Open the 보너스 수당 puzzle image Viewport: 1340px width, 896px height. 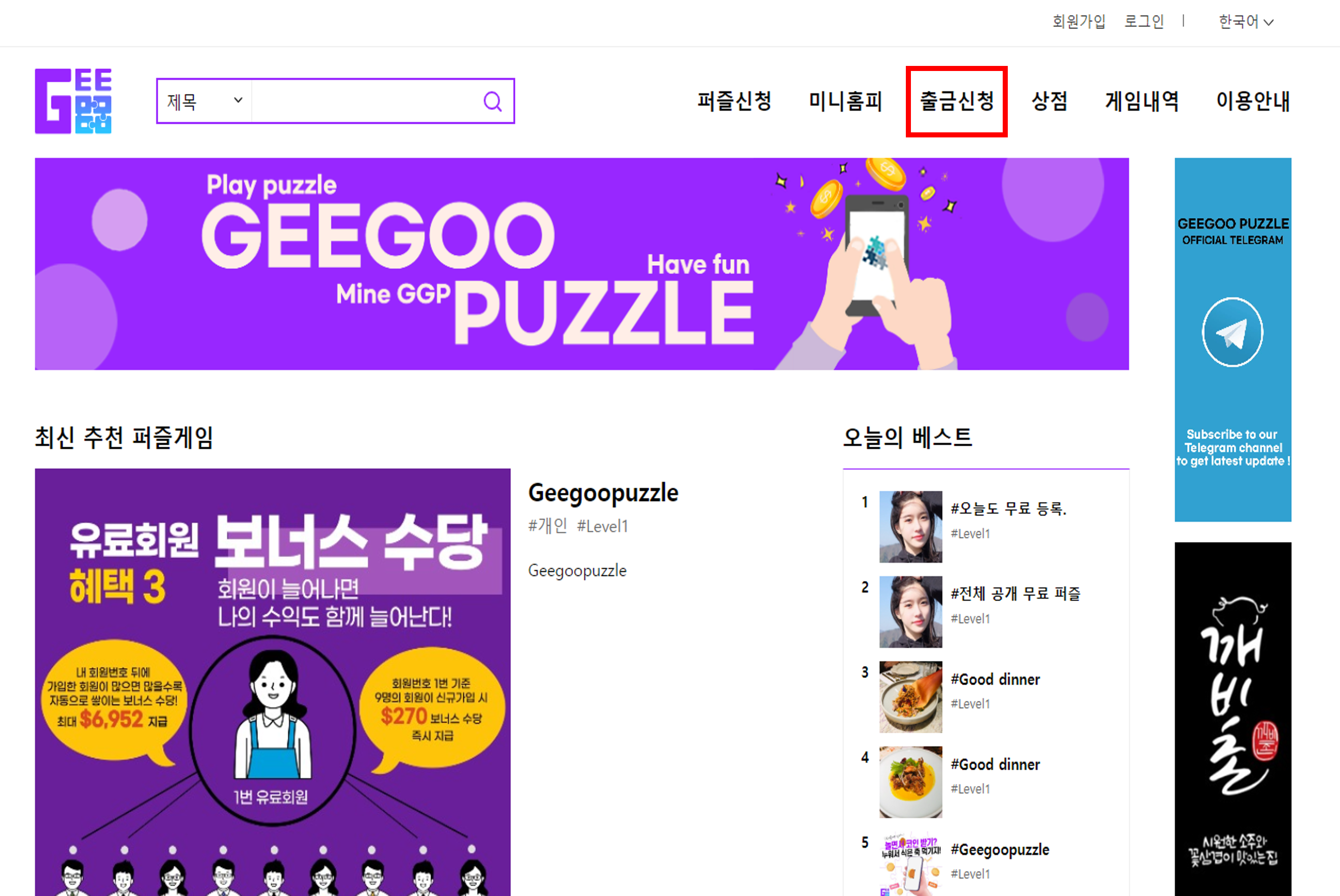[x=272, y=683]
